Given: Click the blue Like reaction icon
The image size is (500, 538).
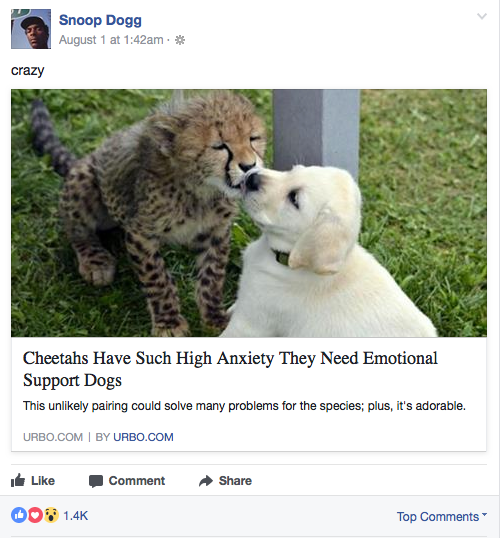Looking at the screenshot, I should pyautogui.click(x=19, y=515).
